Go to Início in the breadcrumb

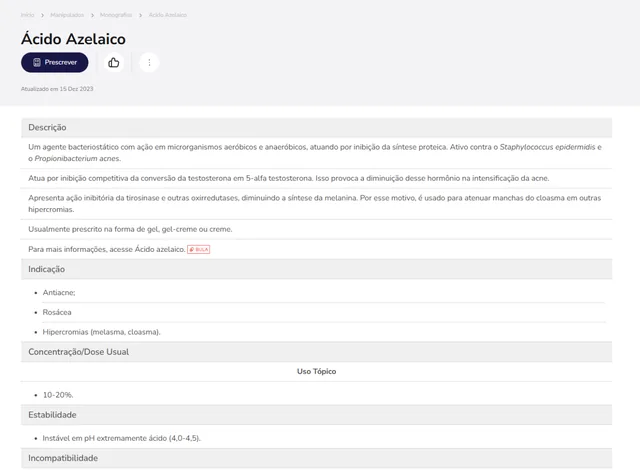point(28,15)
